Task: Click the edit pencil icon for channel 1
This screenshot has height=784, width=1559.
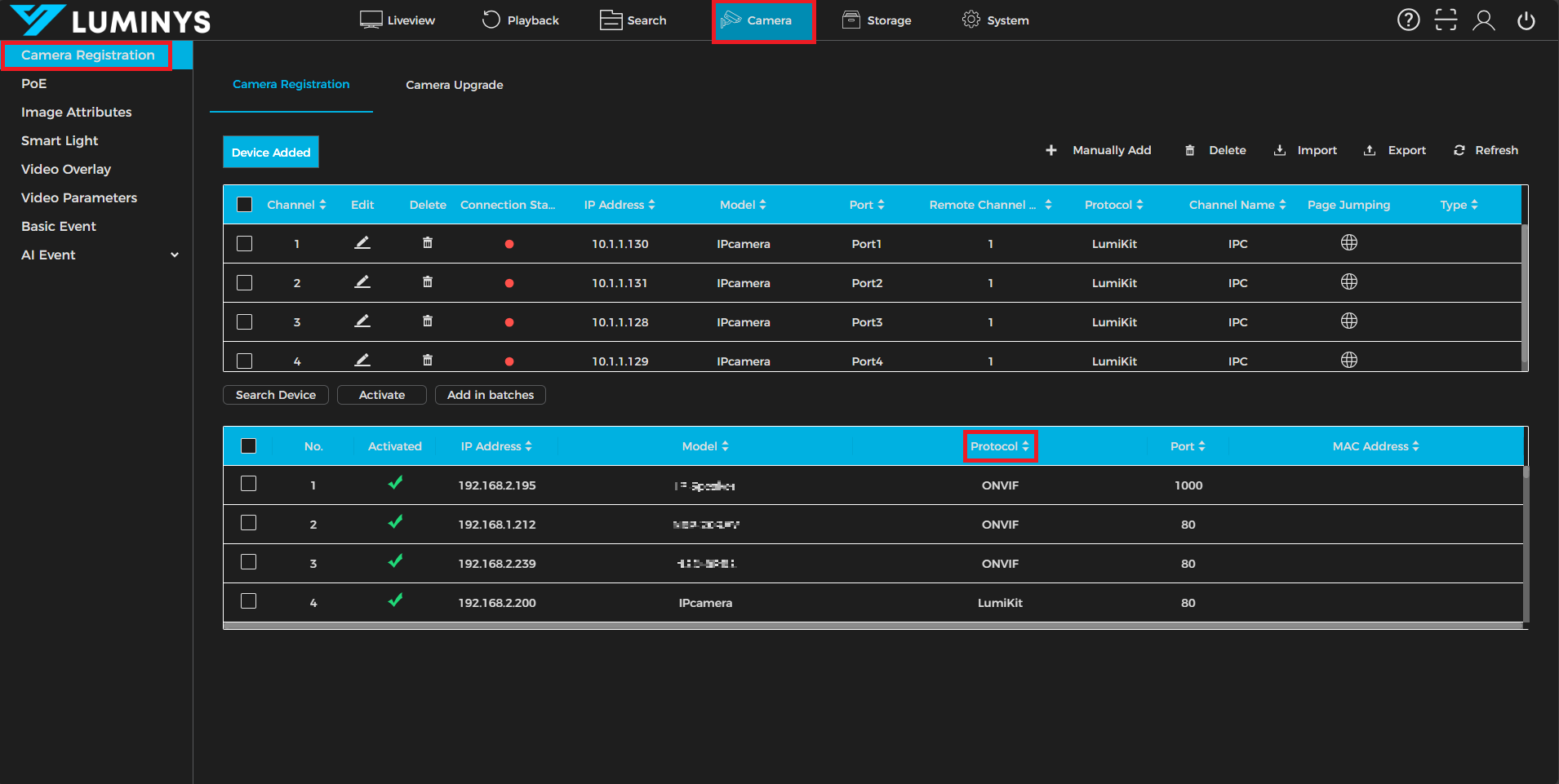Action: click(362, 243)
